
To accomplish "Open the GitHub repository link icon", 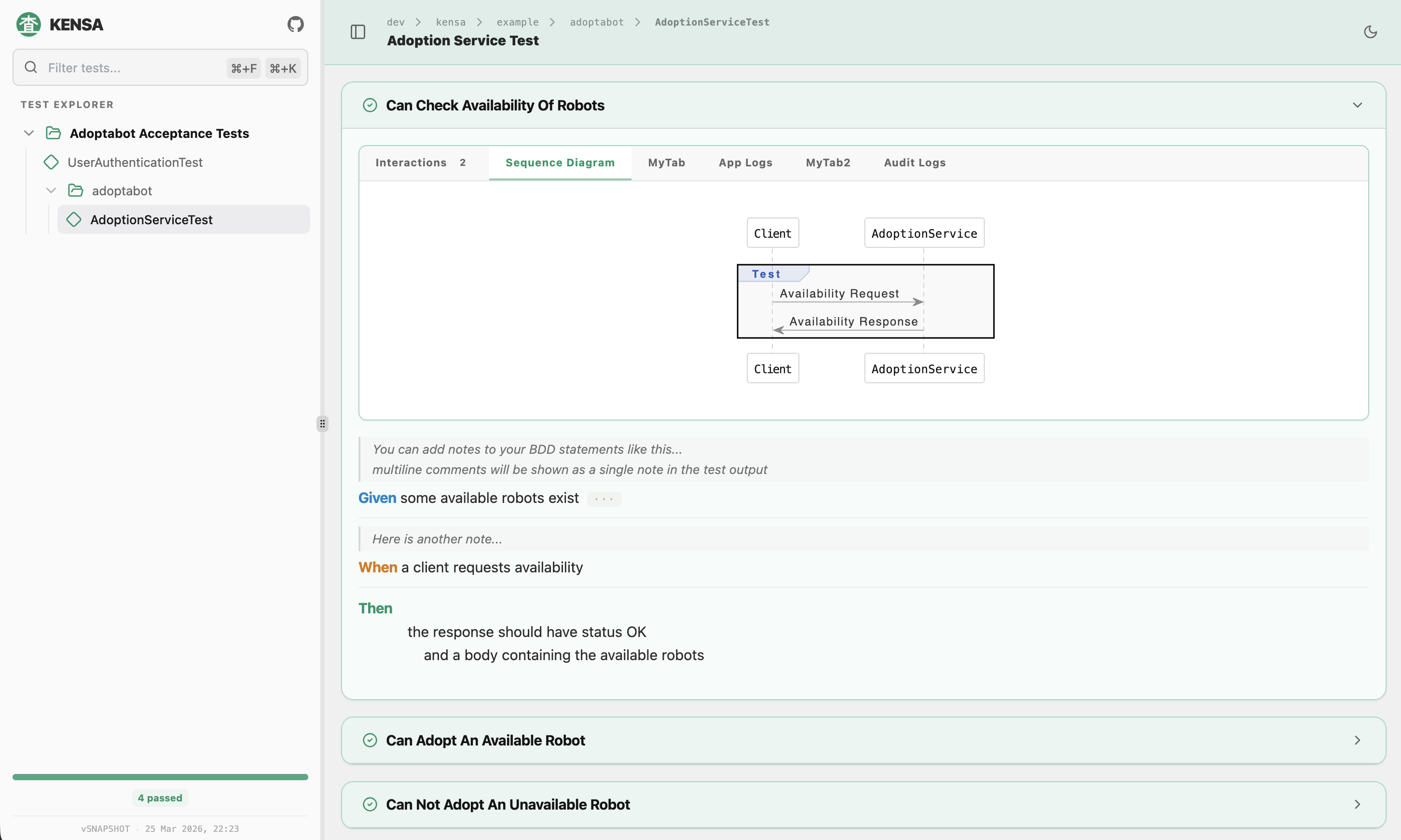I will coord(295,24).
